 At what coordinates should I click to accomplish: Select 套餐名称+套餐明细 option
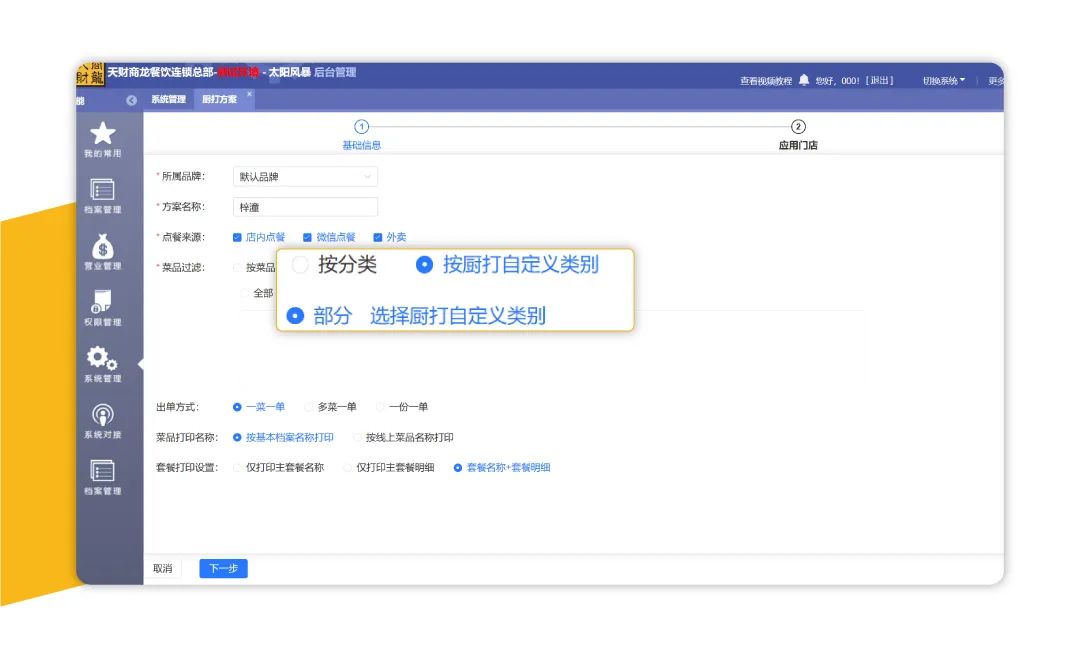click(x=457, y=468)
